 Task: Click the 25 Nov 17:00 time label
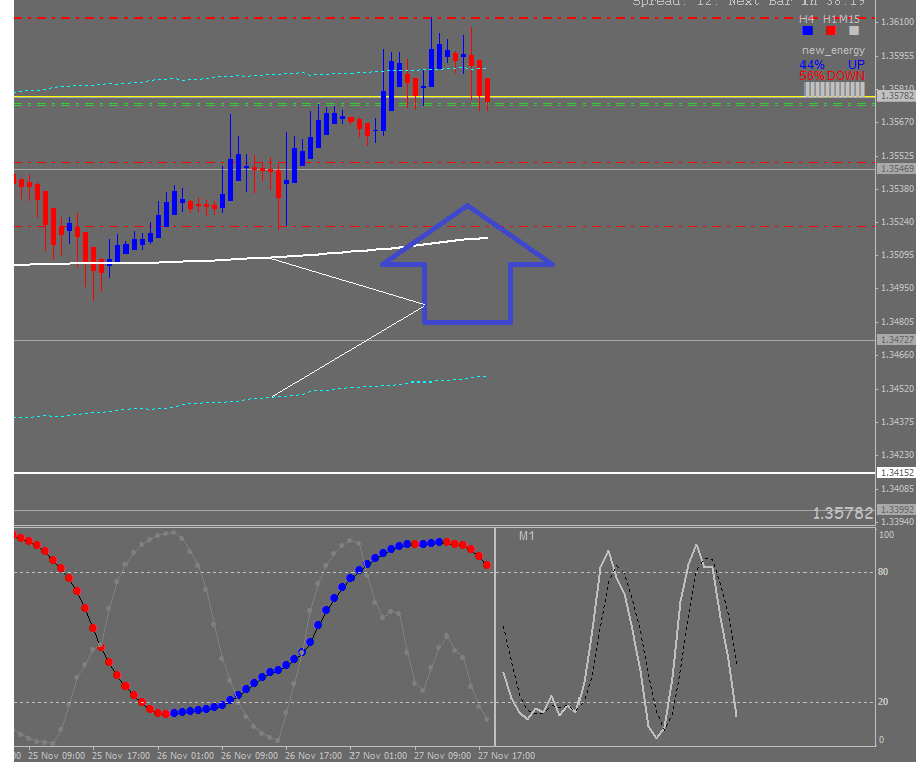coord(121,755)
